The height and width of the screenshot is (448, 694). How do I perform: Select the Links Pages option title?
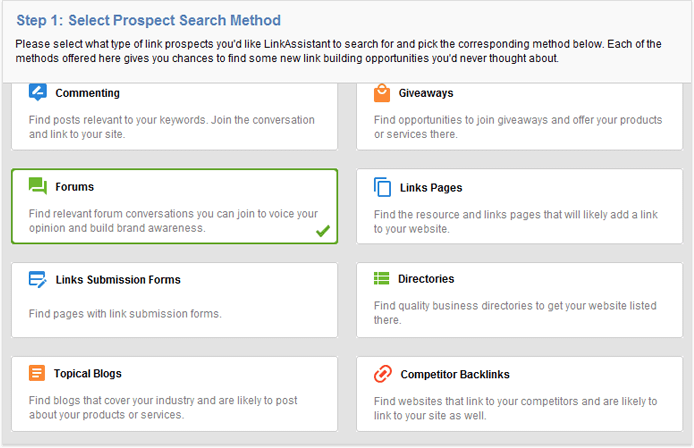[x=431, y=188]
